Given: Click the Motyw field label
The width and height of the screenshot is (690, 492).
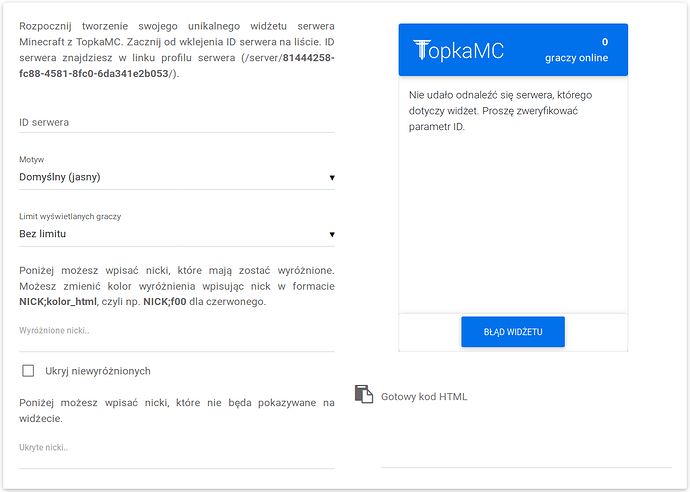Looking at the screenshot, I should (32, 159).
